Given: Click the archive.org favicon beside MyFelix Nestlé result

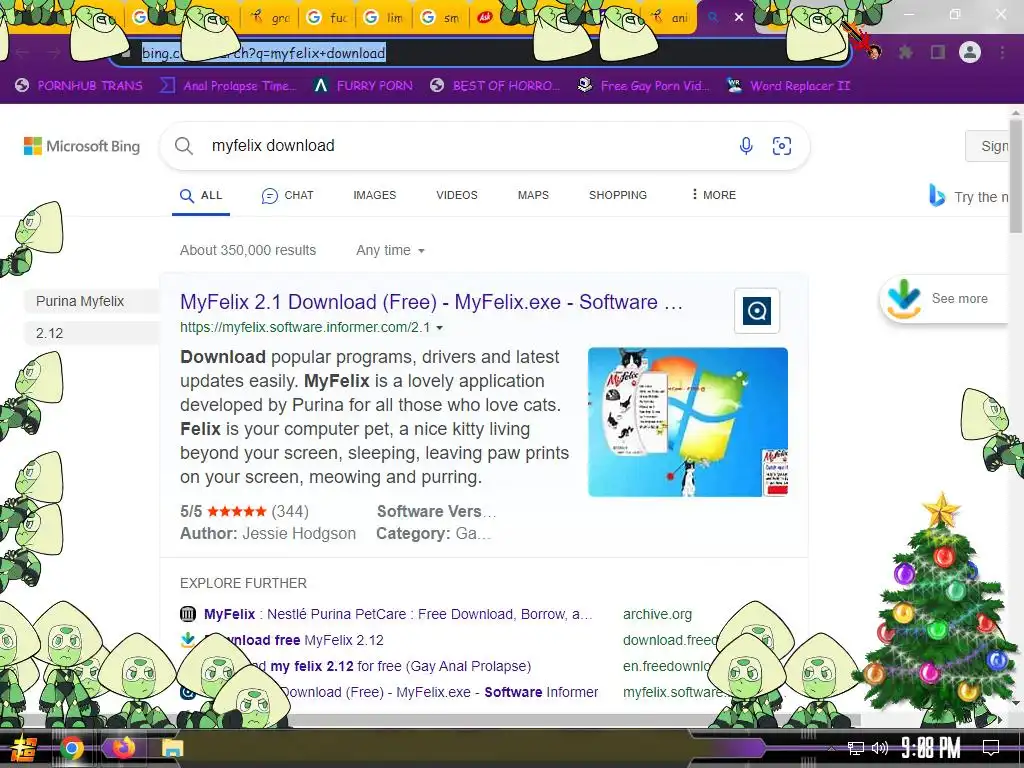Looking at the screenshot, I should click(x=187, y=614).
